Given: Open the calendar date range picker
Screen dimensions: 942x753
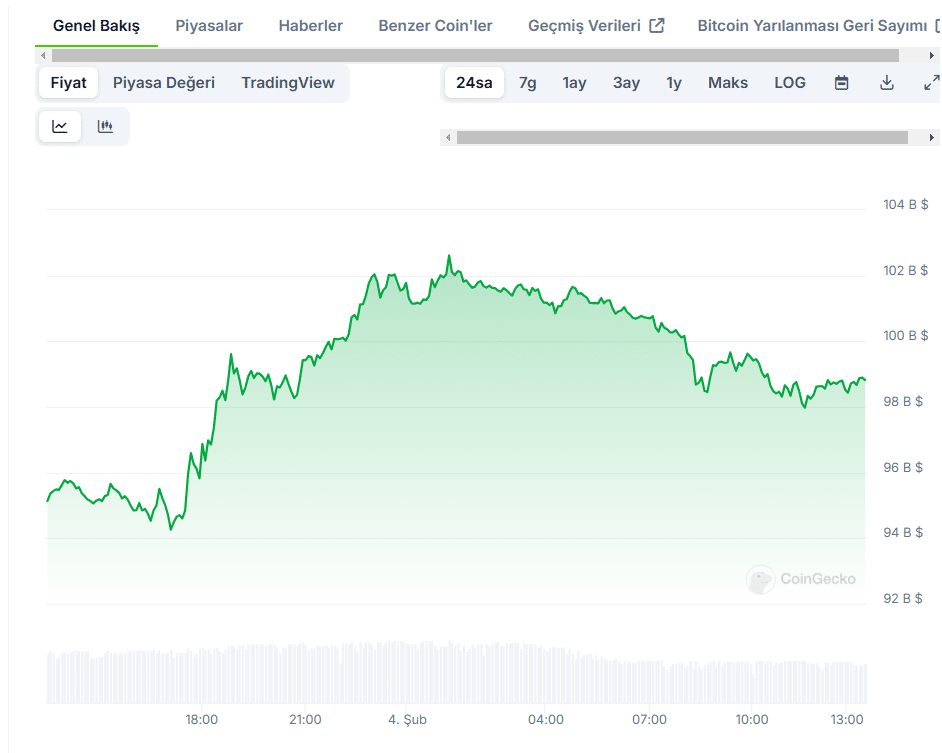Looking at the screenshot, I should [x=841, y=83].
